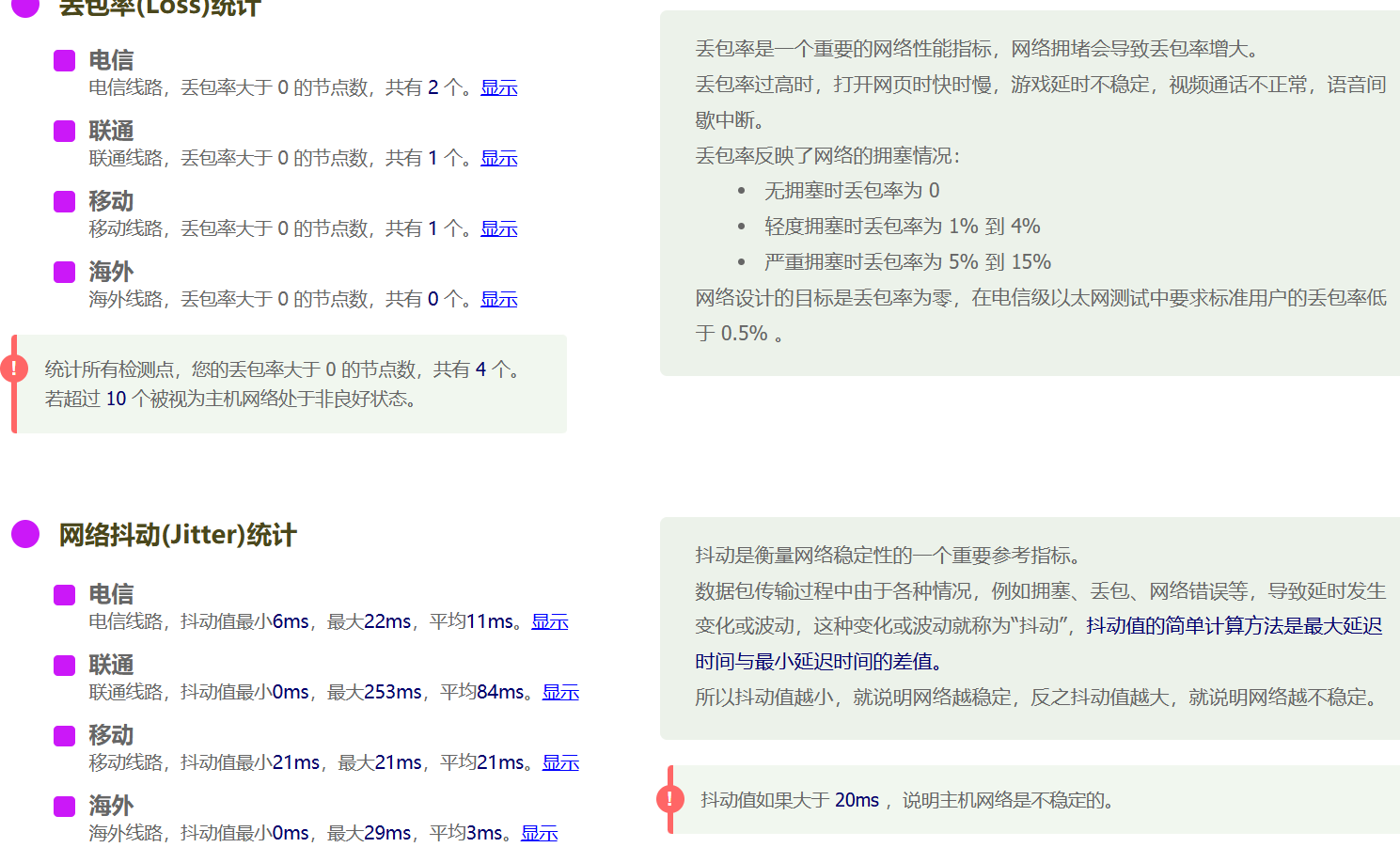
Task: Click the purple square icon beside 电信 in Loss section
Action: click(x=64, y=59)
